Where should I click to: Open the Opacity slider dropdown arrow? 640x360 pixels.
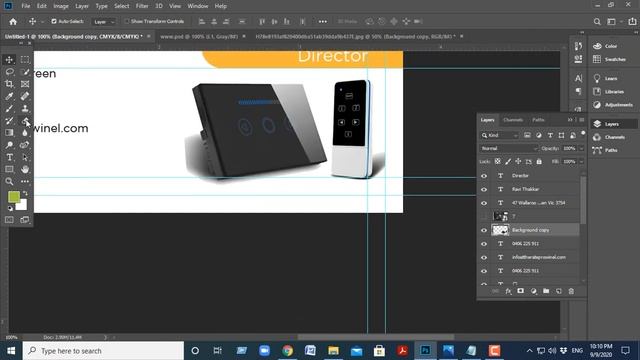click(x=581, y=149)
